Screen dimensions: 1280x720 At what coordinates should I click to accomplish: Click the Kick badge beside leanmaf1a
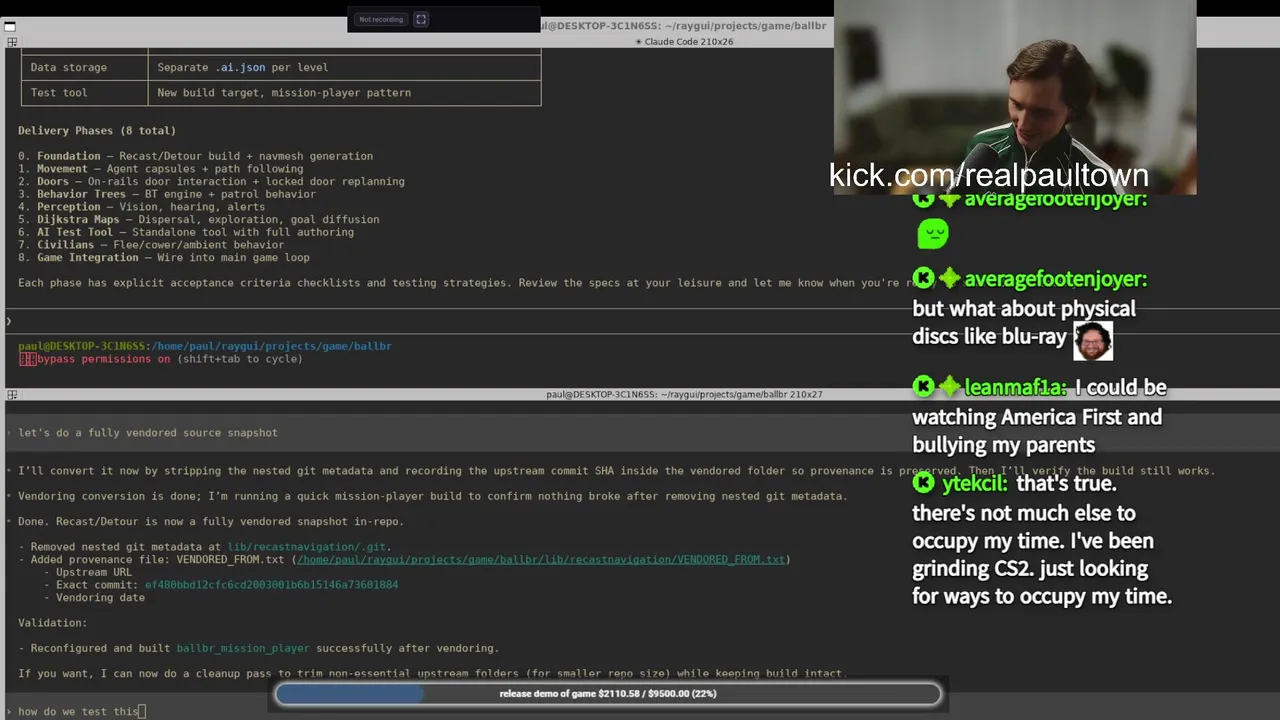(x=923, y=387)
